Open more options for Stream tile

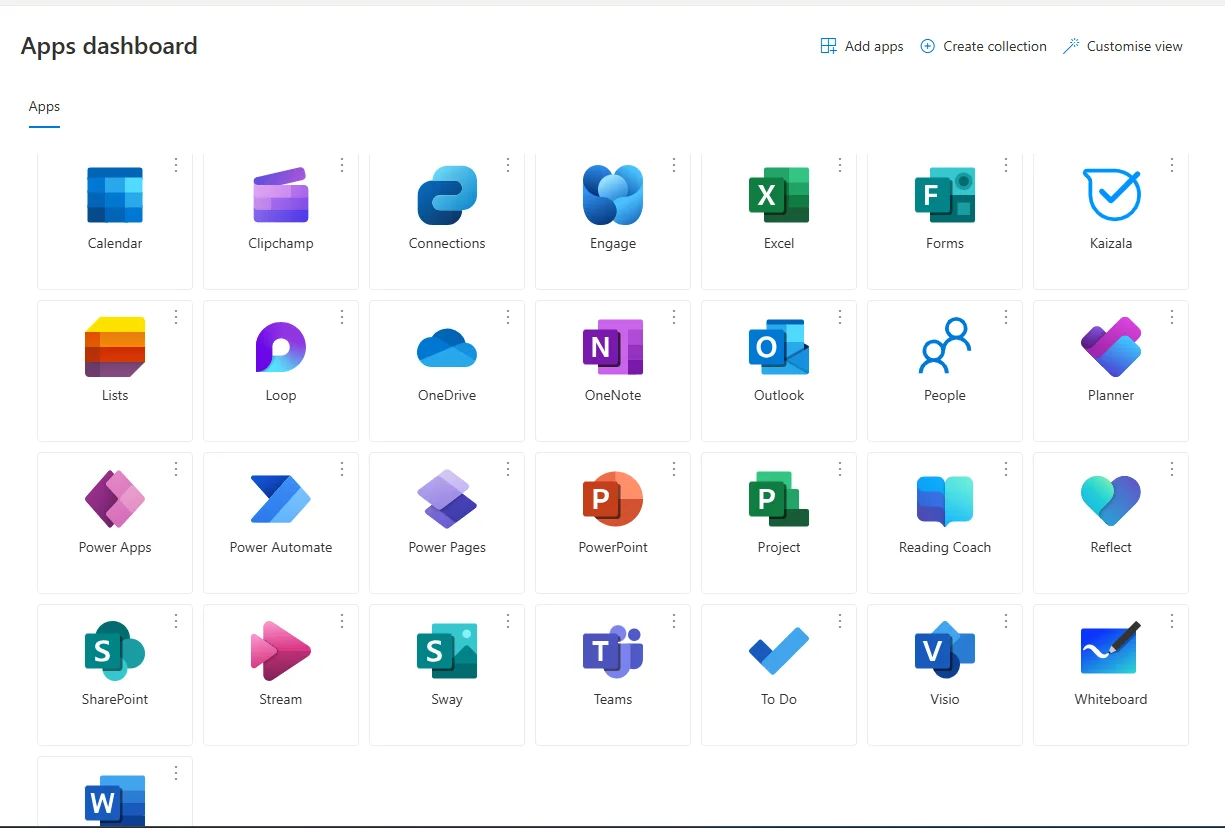coord(342,621)
